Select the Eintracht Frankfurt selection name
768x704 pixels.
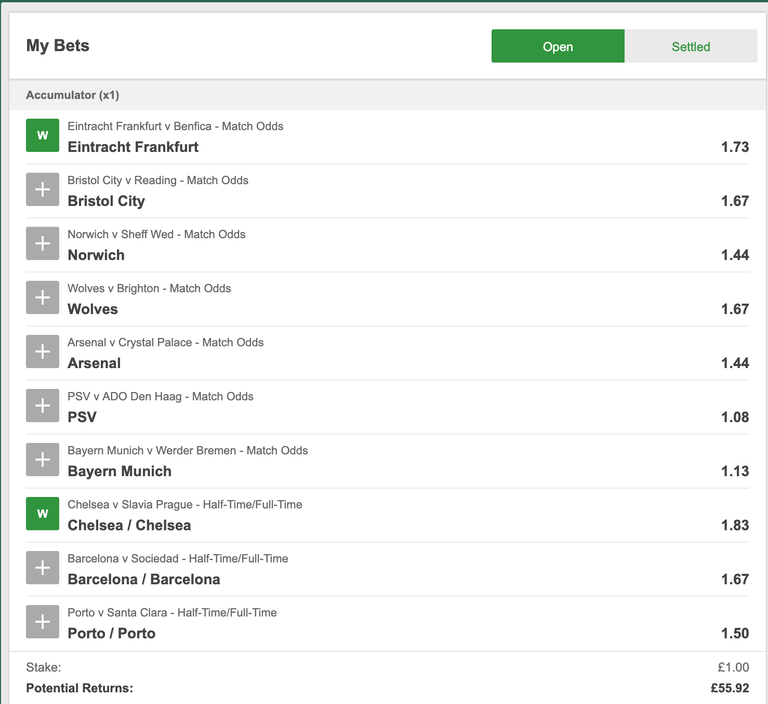click(x=133, y=147)
